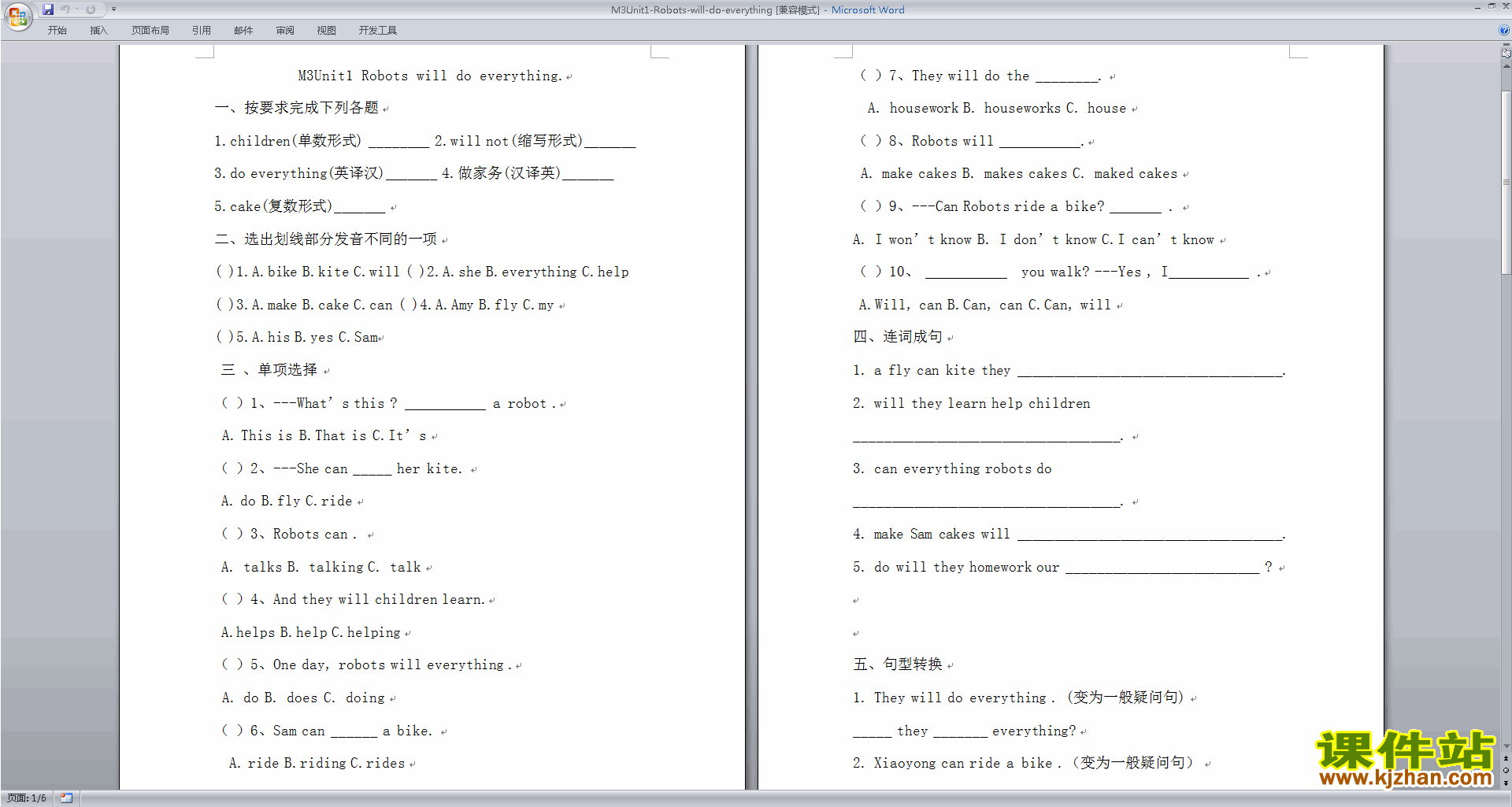Switch to the 视图 tab
1512x807 pixels.
click(x=327, y=30)
